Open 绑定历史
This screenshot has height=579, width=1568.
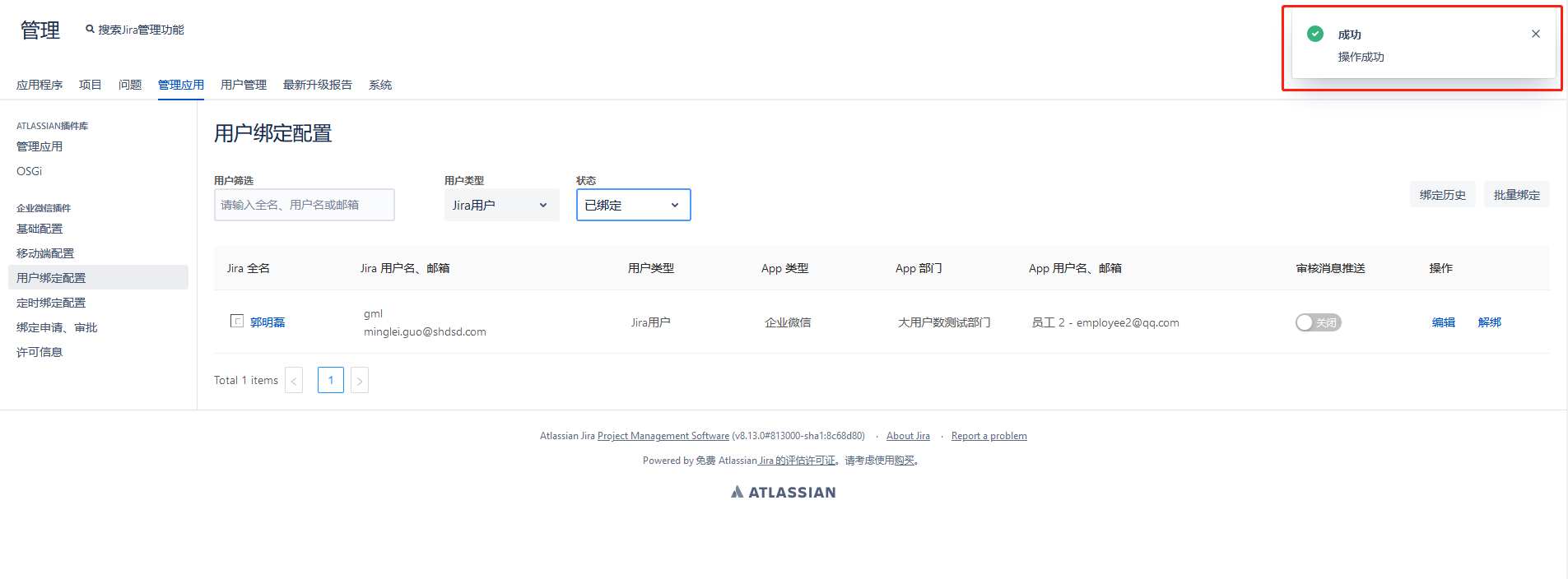[1442, 195]
